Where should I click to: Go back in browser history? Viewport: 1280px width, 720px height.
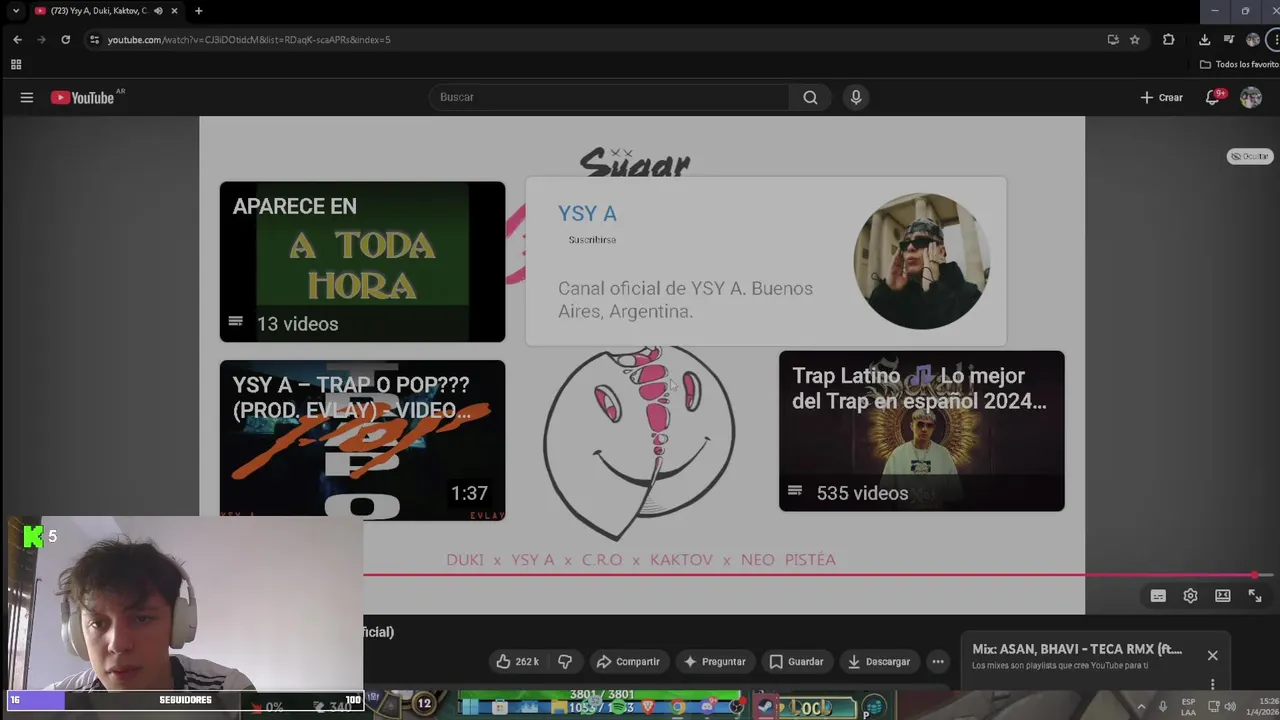[17, 39]
